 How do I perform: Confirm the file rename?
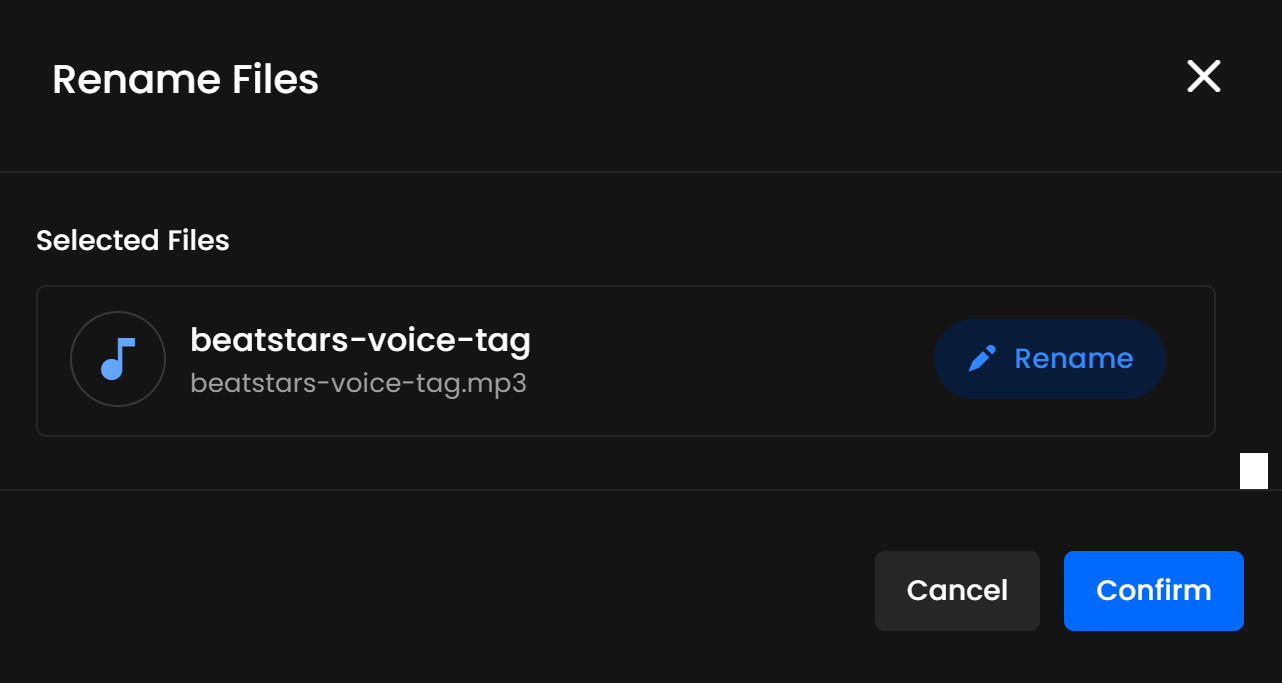point(1153,591)
